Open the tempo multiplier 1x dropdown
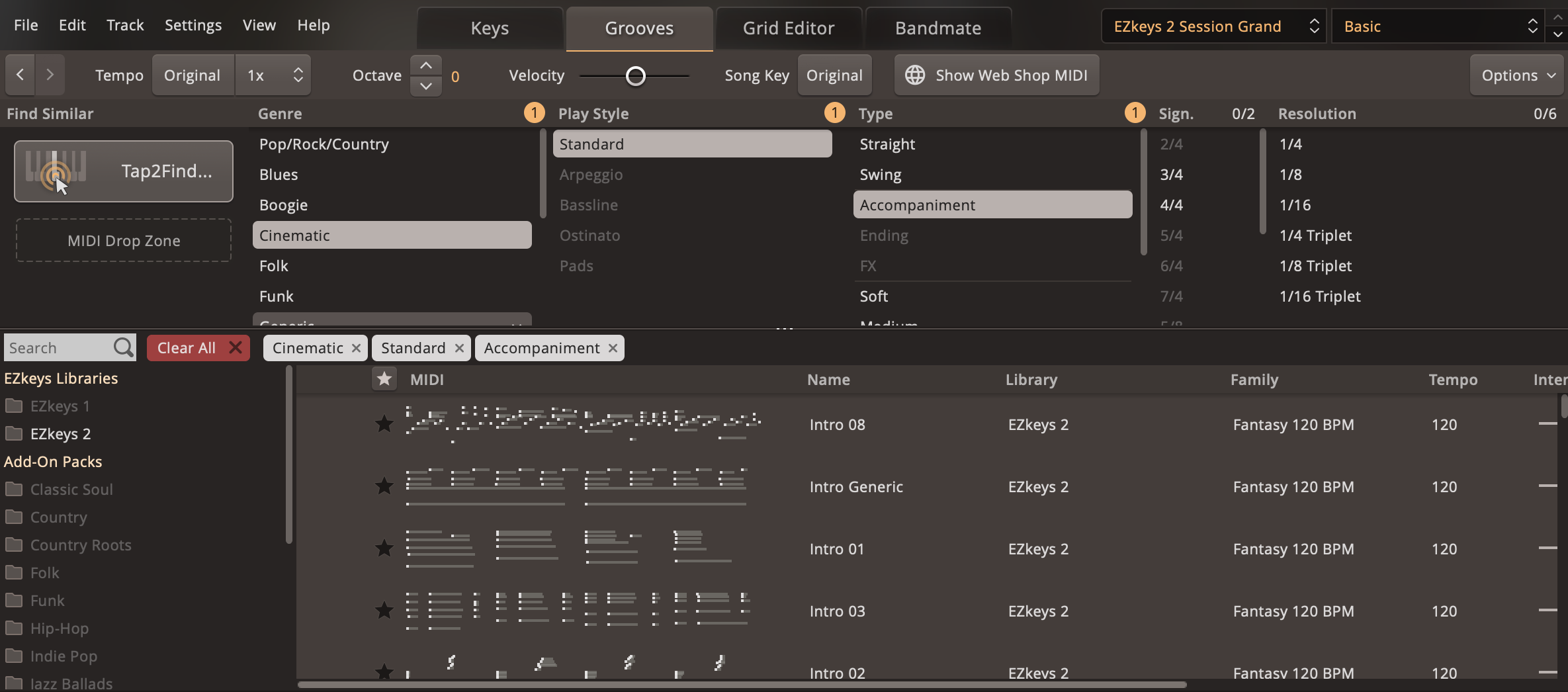The image size is (1568, 692). [x=273, y=75]
